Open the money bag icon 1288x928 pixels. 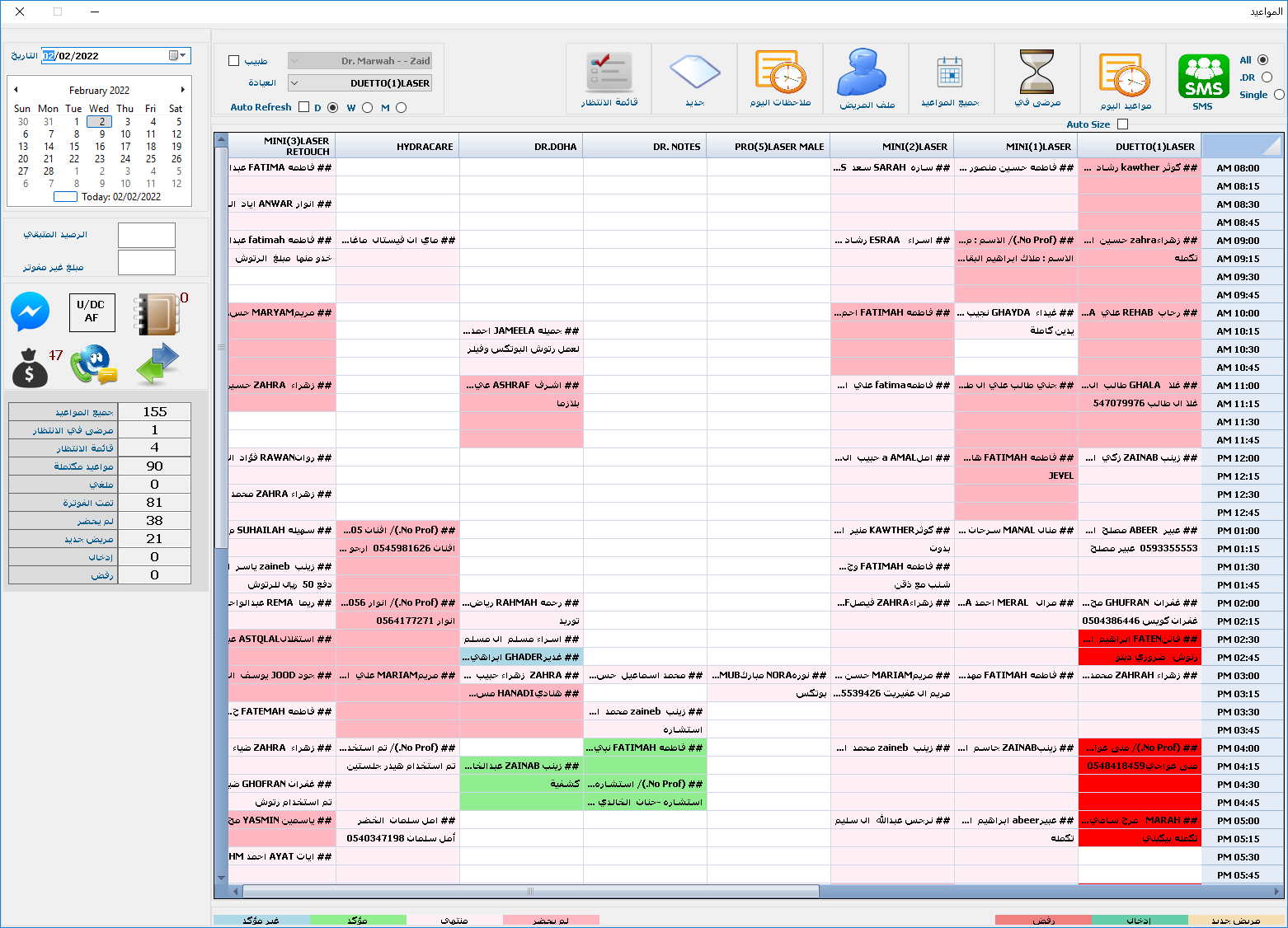point(30,368)
